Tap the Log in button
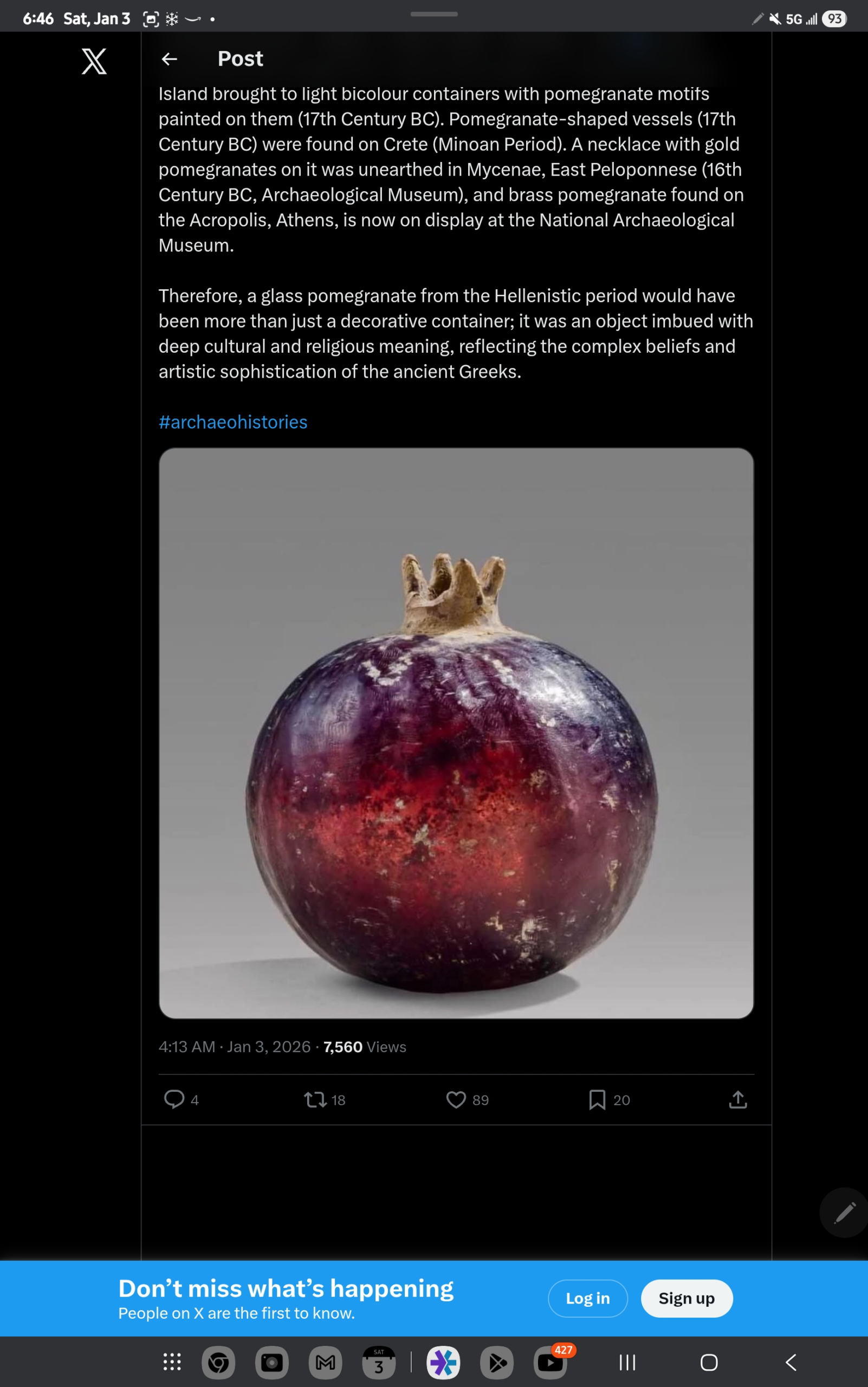The width and height of the screenshot is (868, 1387). click(x=587, y=1298)
